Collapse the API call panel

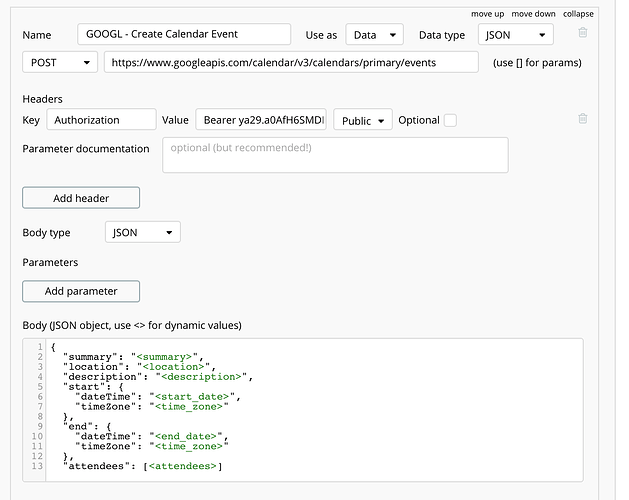578,13
